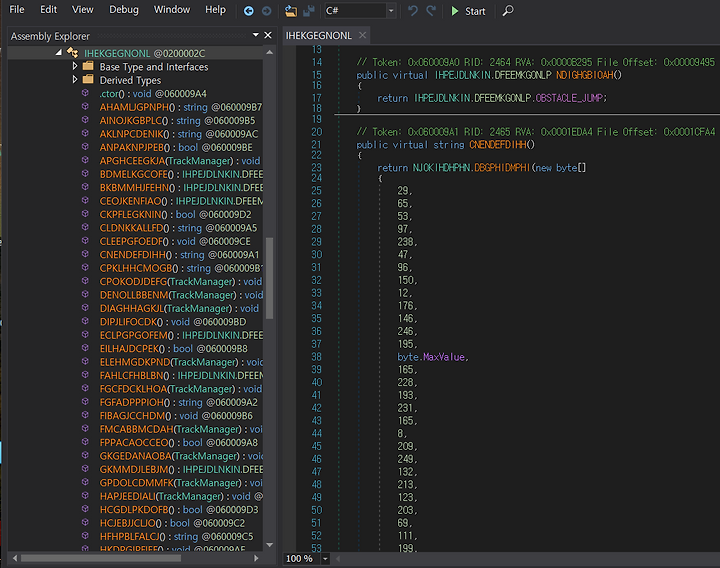Select method CLEEPGFOEDF() void

pyautogui.click(x=175, y=242)
